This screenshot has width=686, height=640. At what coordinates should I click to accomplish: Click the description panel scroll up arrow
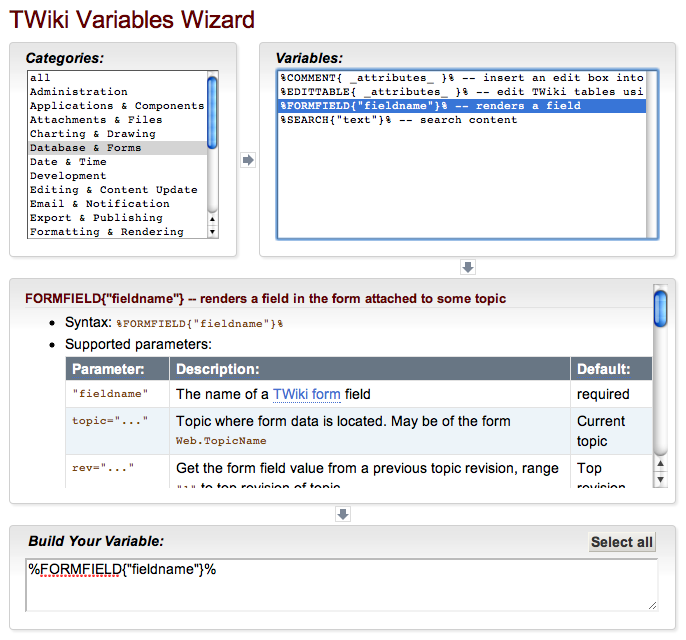click(660, 463)
